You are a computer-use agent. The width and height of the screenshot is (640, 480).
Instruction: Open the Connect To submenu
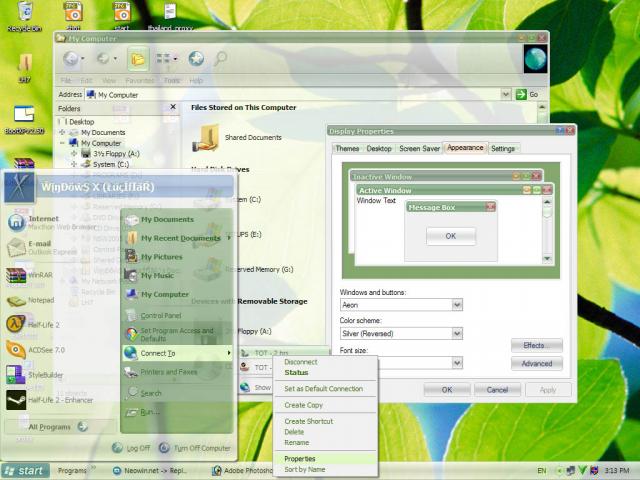tap(178, 353)
